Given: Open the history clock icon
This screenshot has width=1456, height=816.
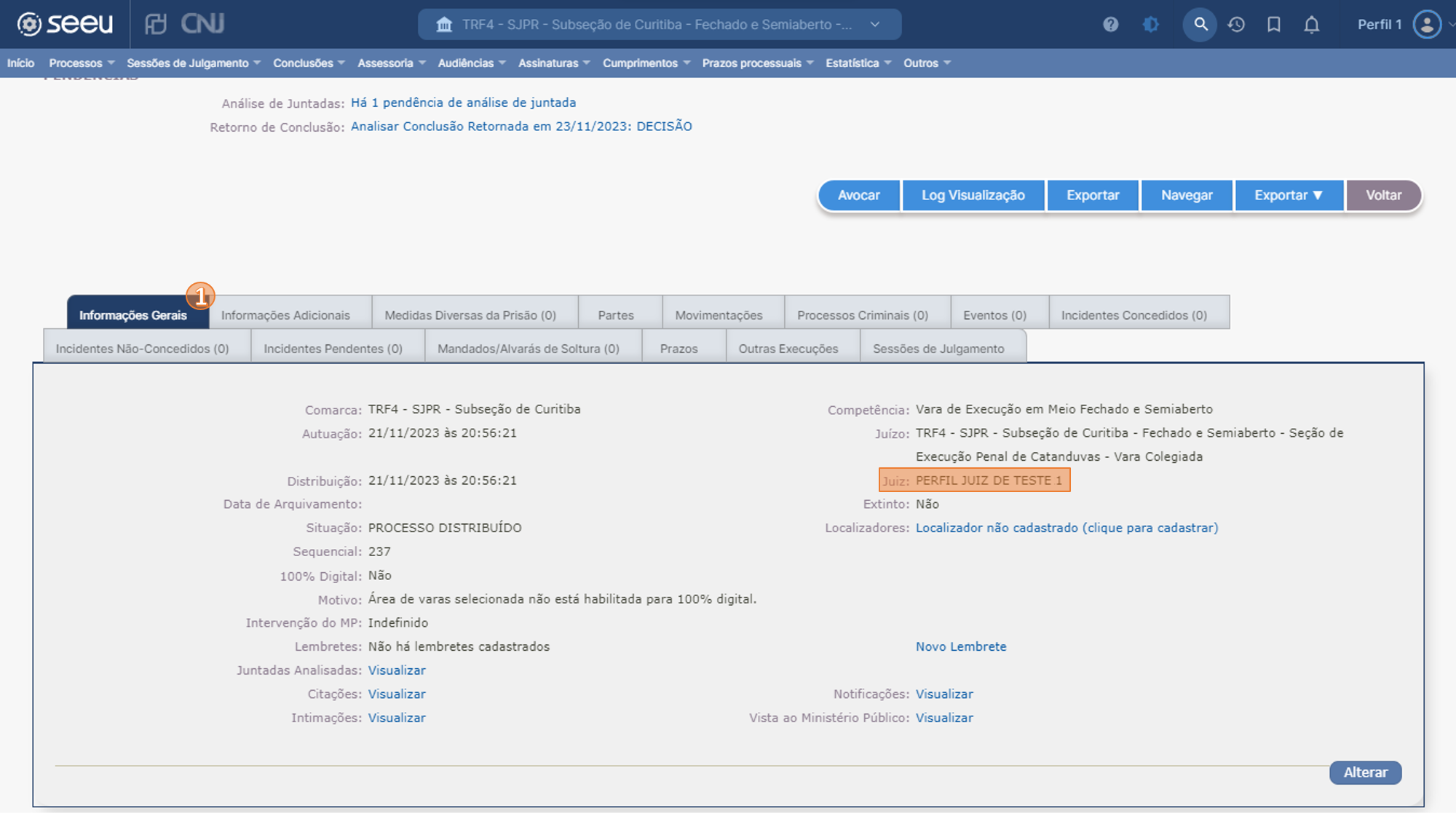Looking at the screenshot, I should pos(1236,25).
